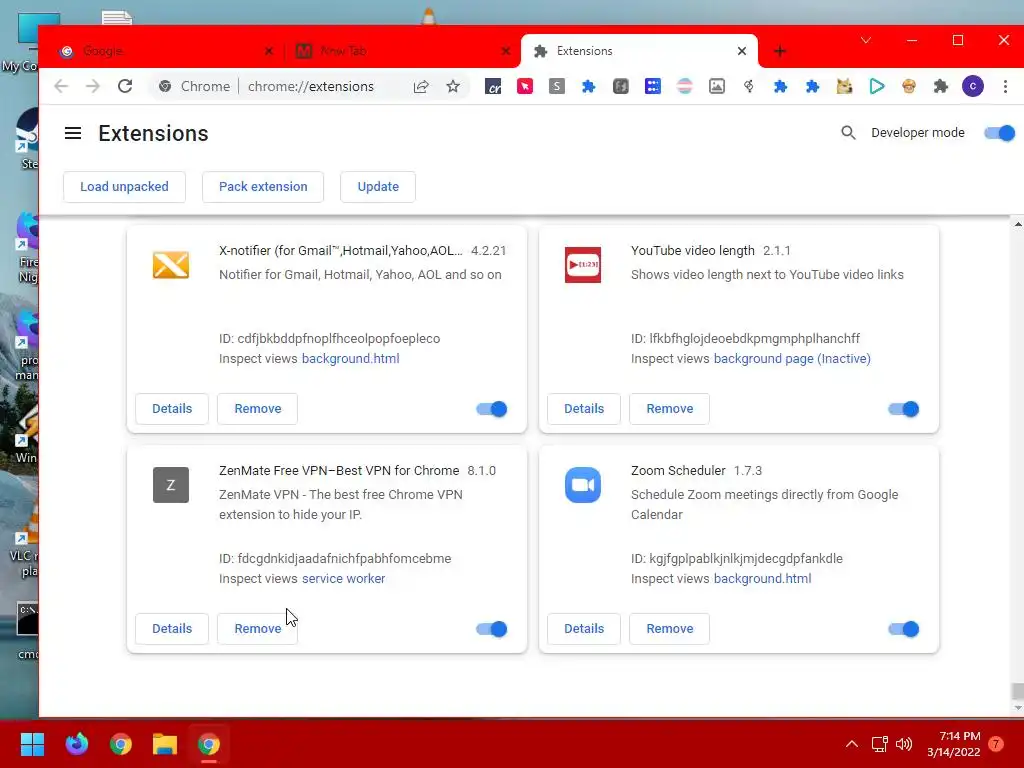Click the orange mushroom extension icon
The height and width of the screenshot is (768, 1024).
[x=908, y=86]
